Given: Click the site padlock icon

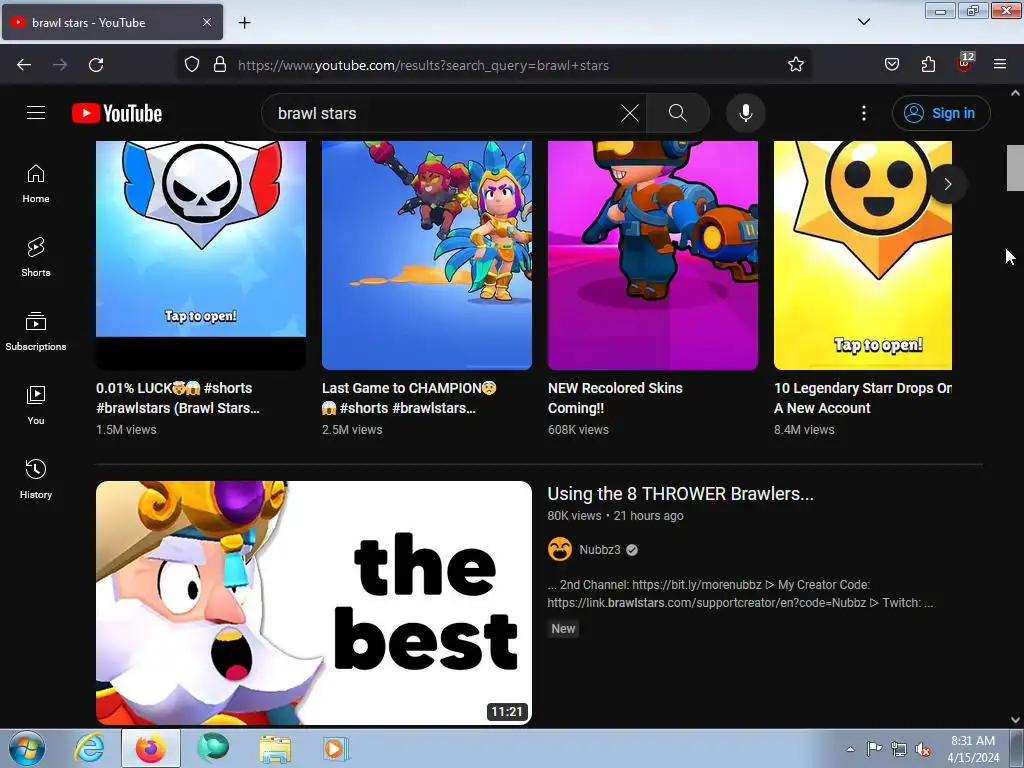Looking at the screenshot, I should 220,65.
